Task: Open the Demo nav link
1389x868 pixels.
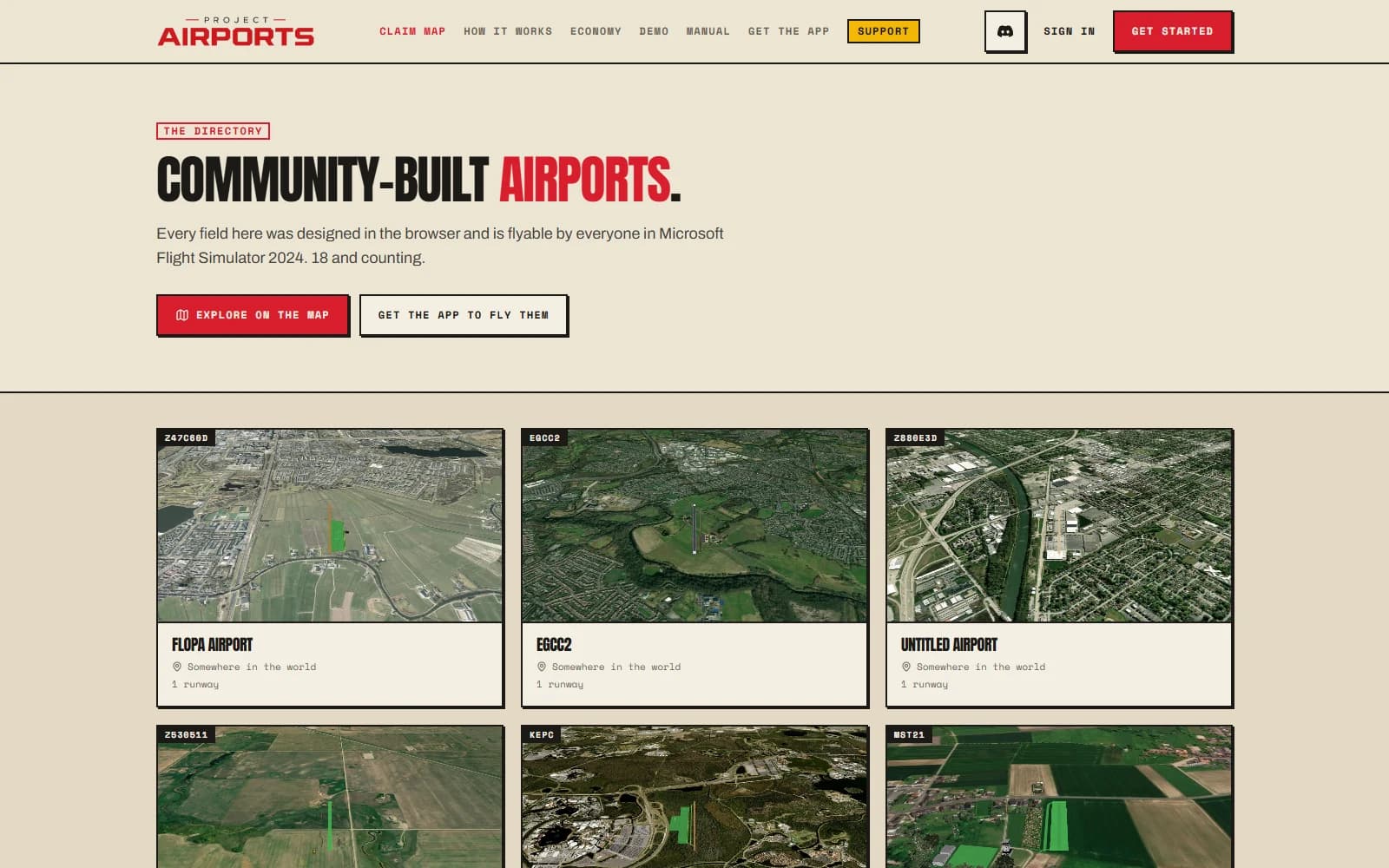Action: coord(654,31)
